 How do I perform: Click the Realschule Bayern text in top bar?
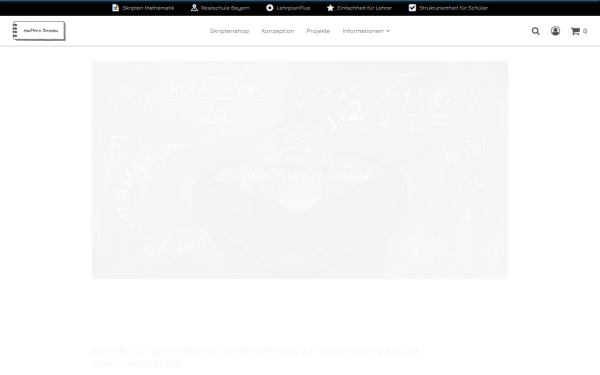tap(225, 8)
